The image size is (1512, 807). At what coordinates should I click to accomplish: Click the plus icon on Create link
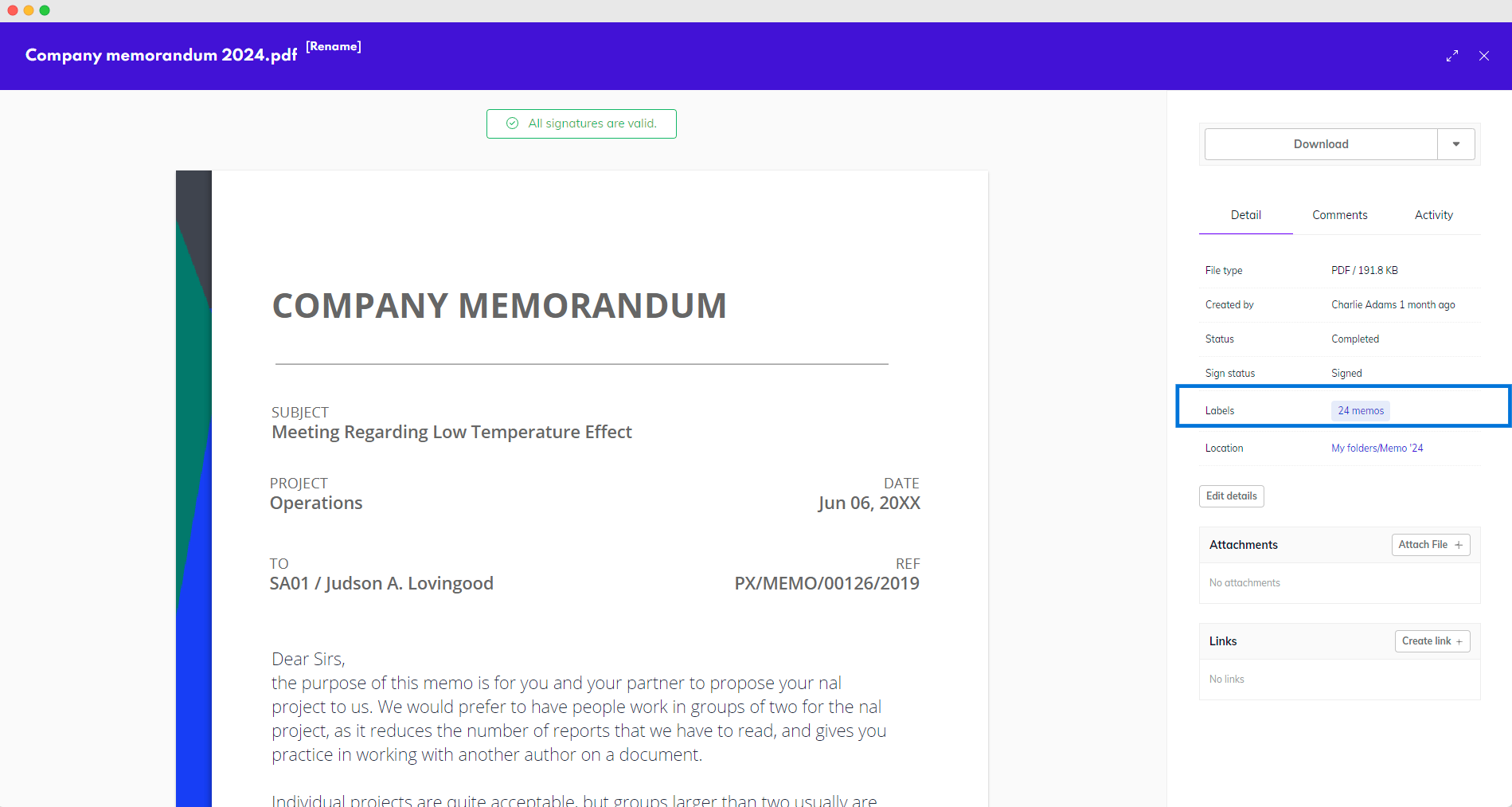click(x=1459, y=641)
